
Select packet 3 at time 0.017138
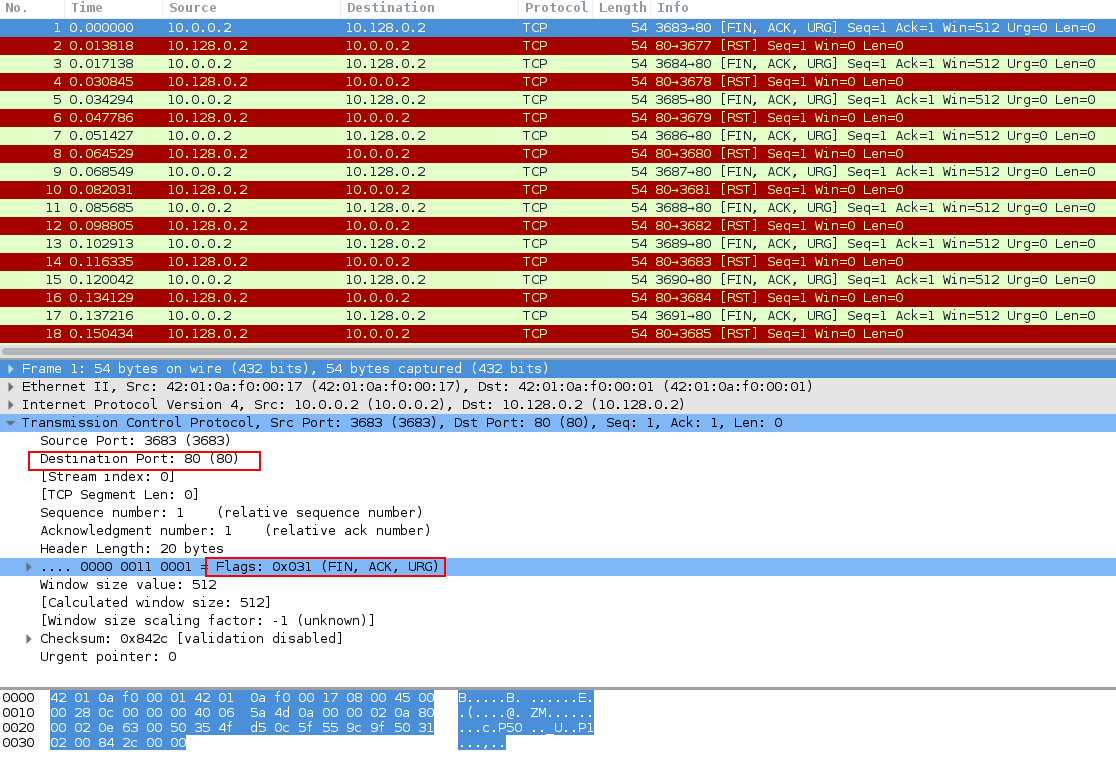pyautogui.click(x=558, y=63)
